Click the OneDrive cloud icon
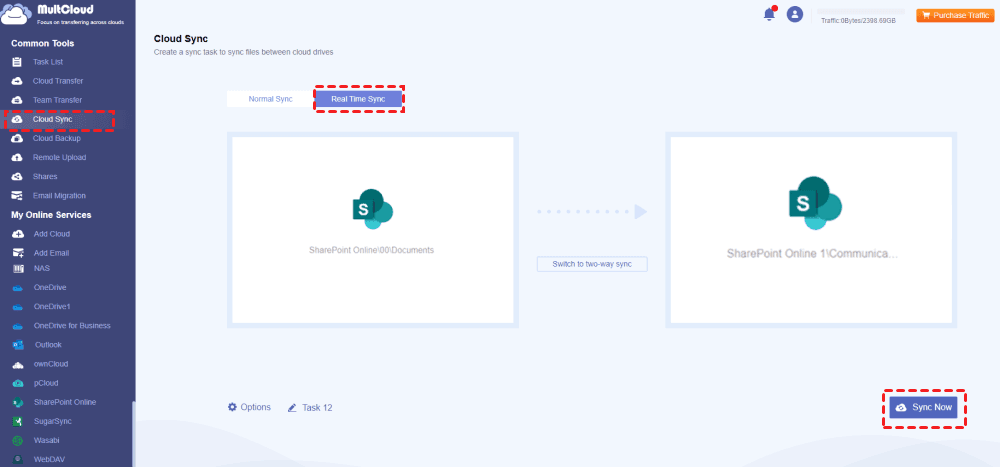1000x467 pixels. [x=18, y=288]
